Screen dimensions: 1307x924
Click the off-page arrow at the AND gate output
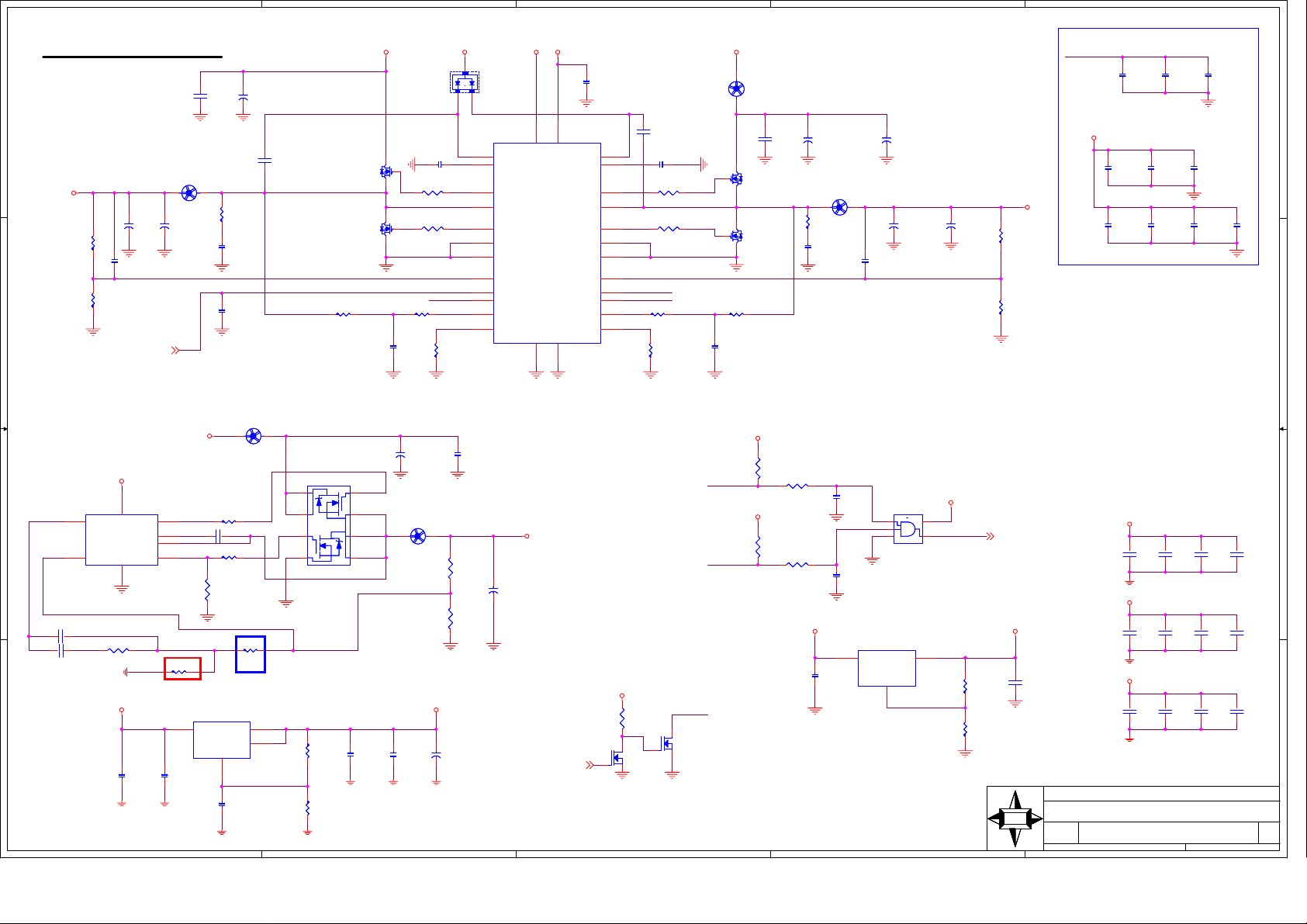990,536
